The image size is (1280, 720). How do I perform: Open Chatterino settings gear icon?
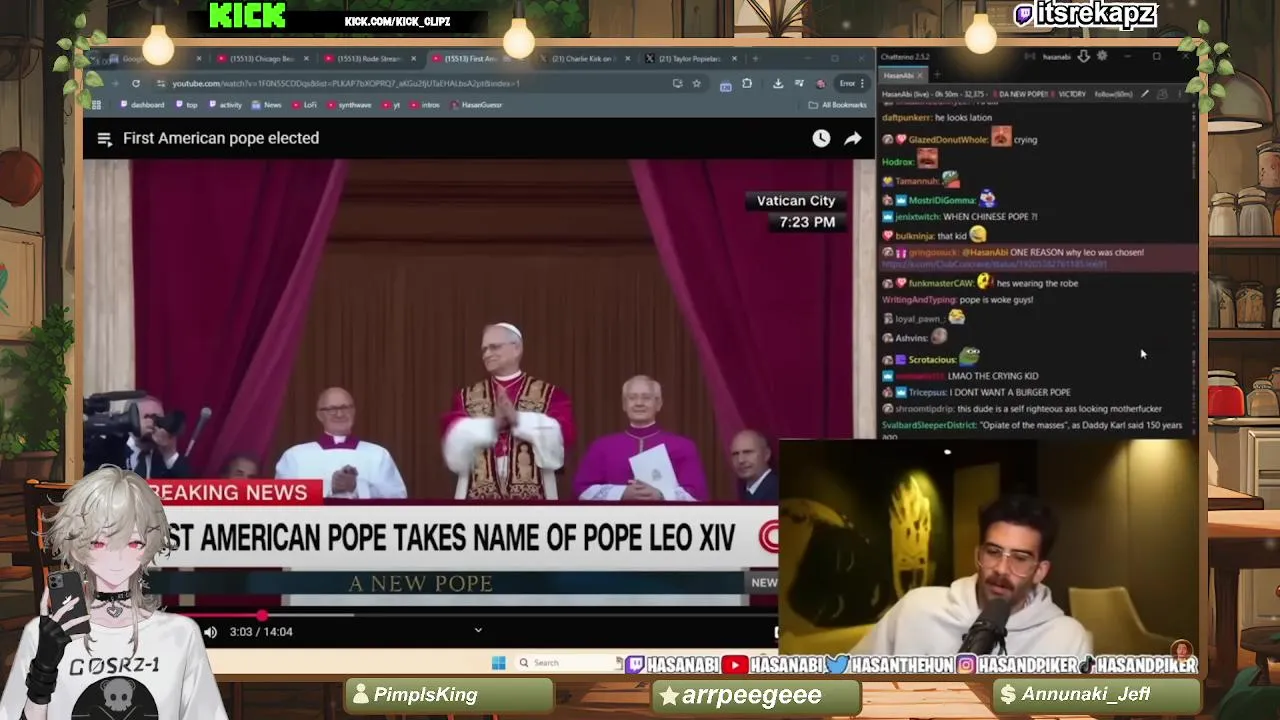(x=1102, y=57)
